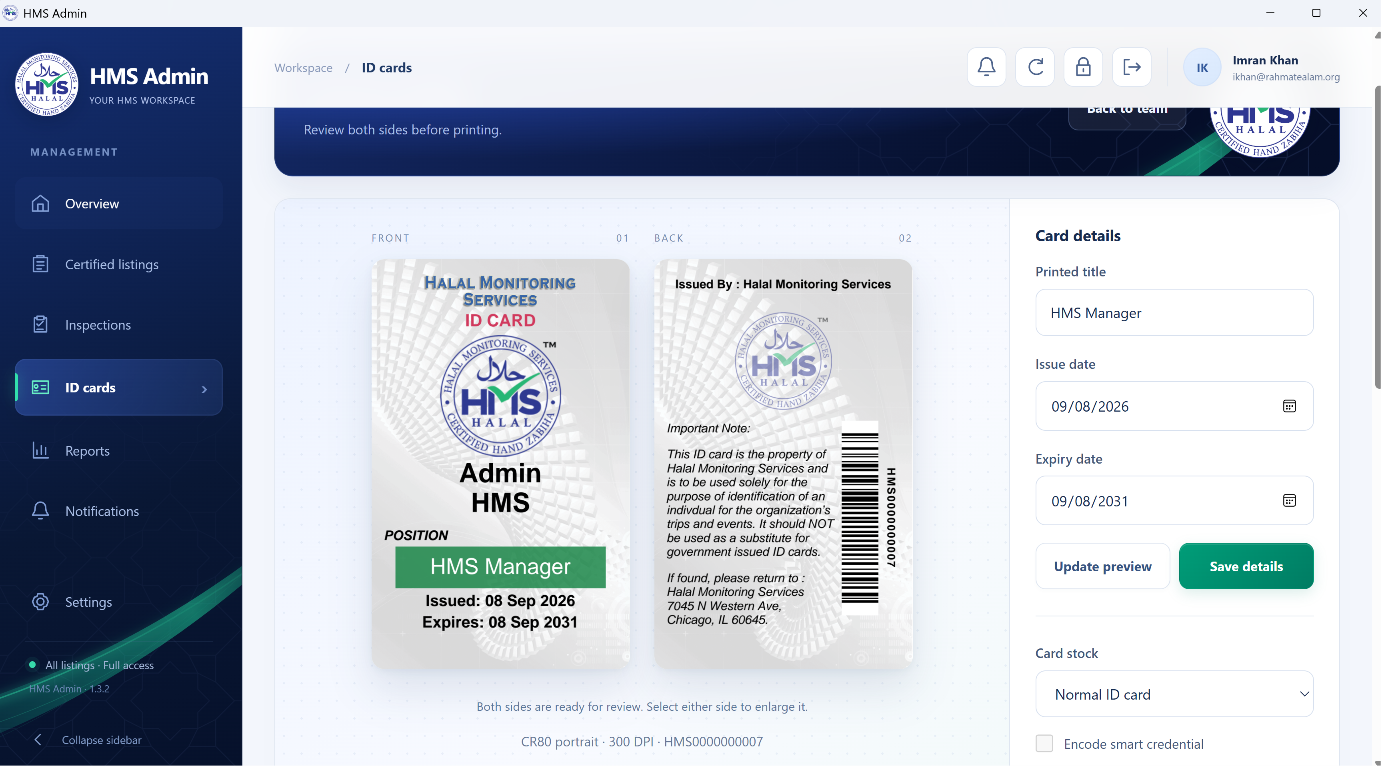The height and width of the screenshot is (766, 1381).
Task: Go to the Overview menu item
Action: pyautogui.click(x=119, y=204)
